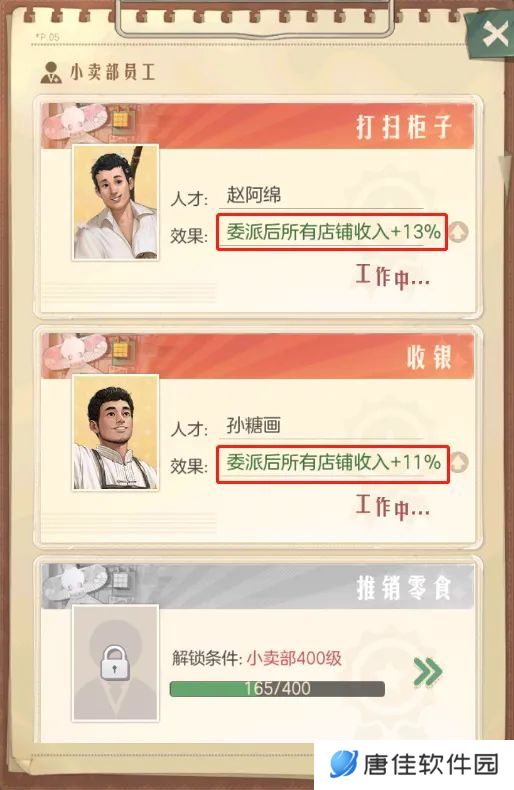
Task: Tap the grey hat icon in 推销零食 banner
Action: tap(76, 582)
